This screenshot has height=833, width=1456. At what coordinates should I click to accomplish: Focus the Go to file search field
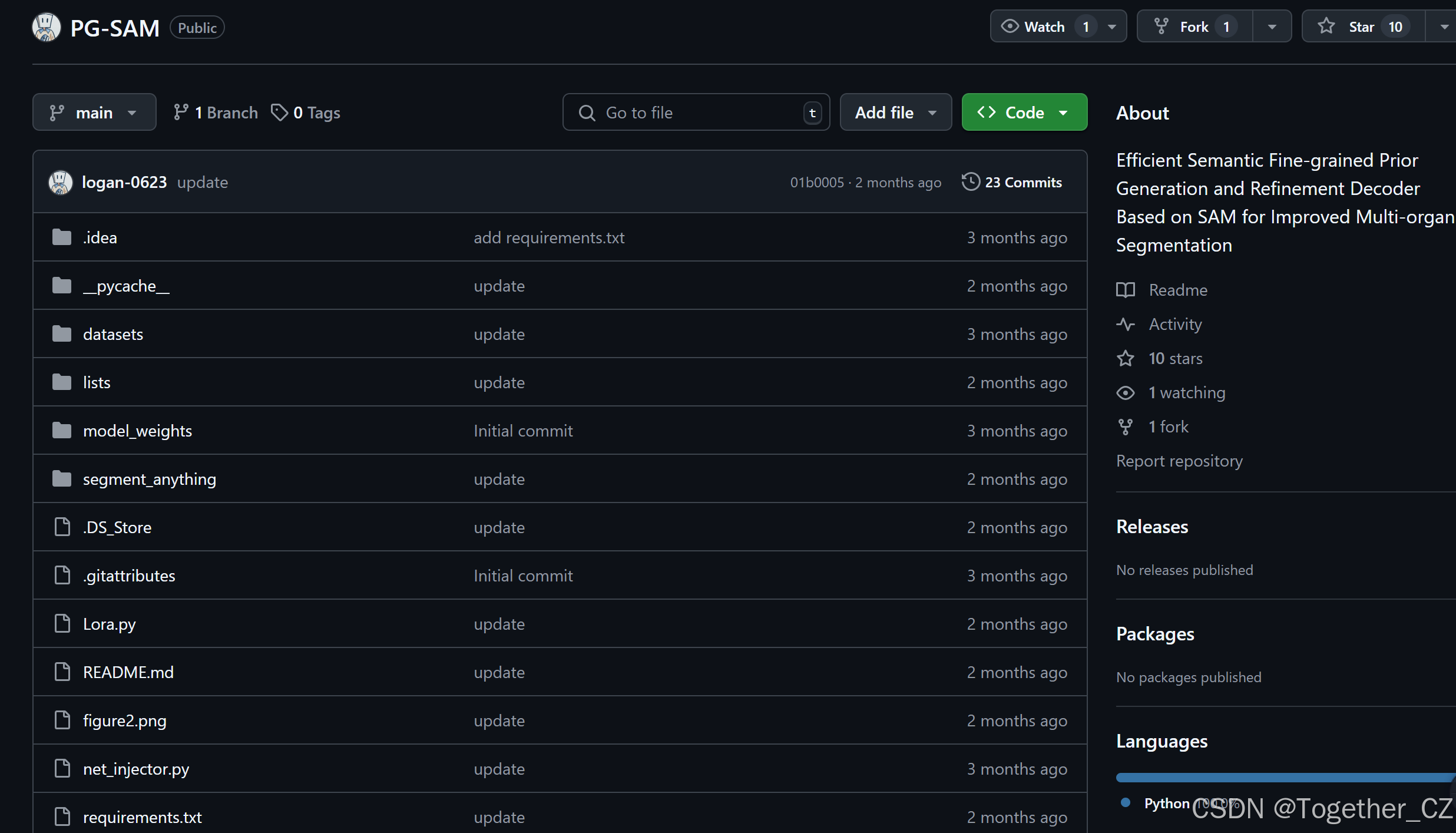(x=695, y=112)
